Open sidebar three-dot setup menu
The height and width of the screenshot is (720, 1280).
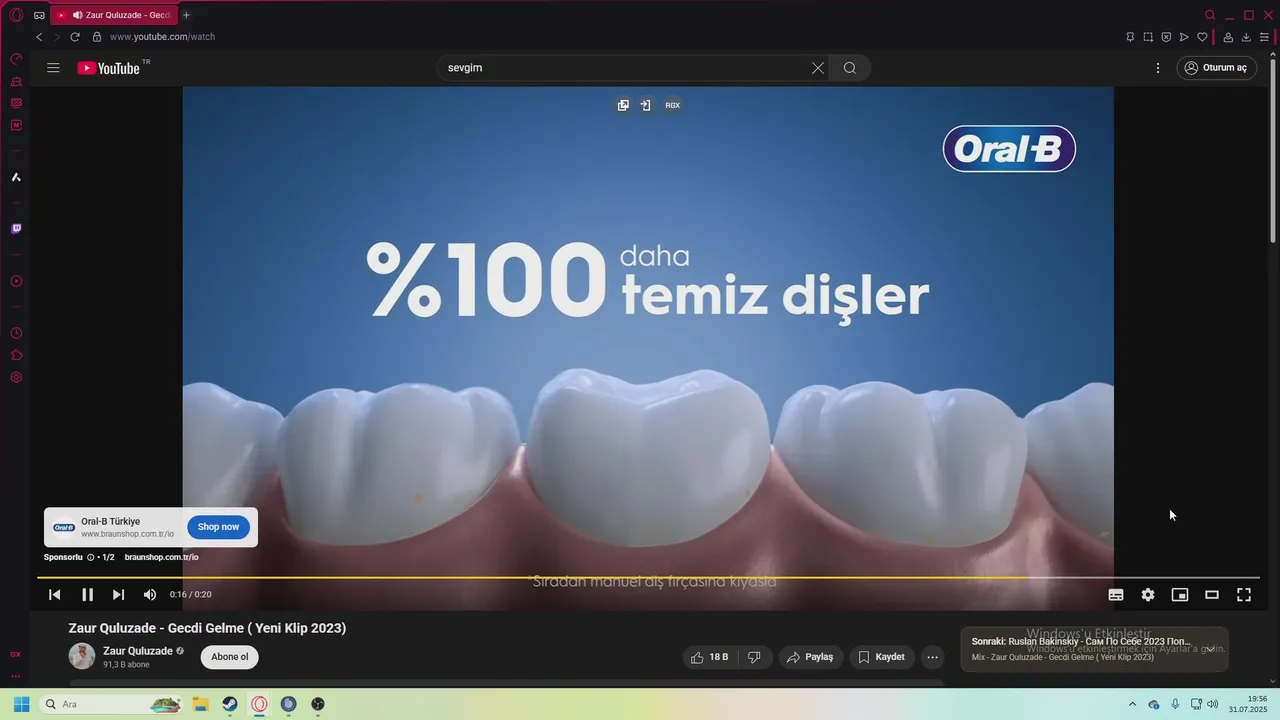(16, 676)
